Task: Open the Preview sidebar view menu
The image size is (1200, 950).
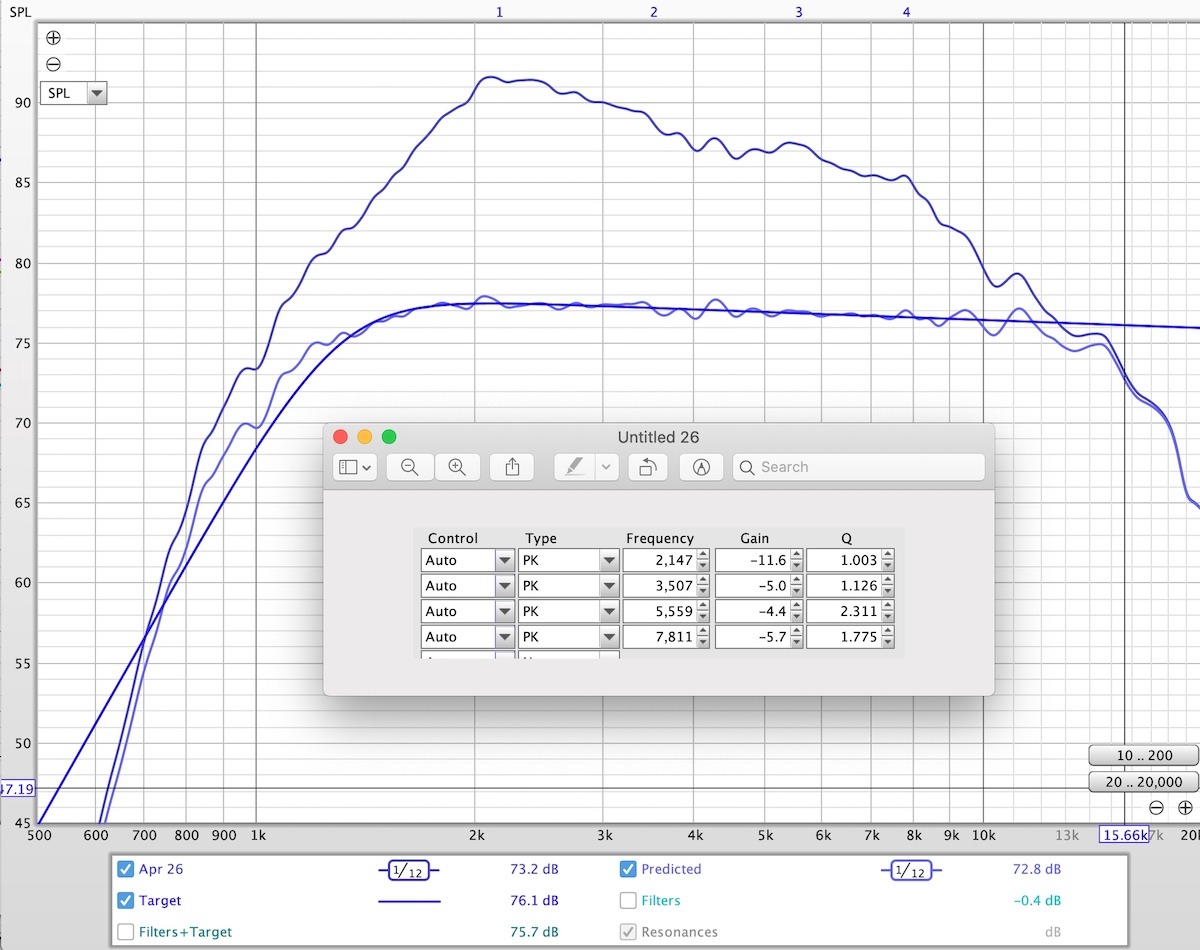Action: pyautogui.click(x=355, y=467)
